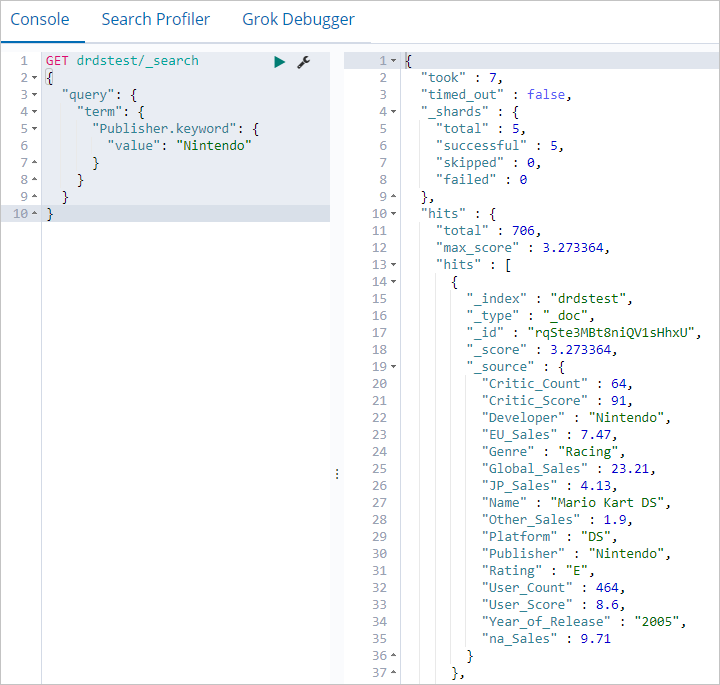Image resolution: width=720 pixels, height=685 pixels.
Task: Toggle the fold arrow at response line 9
Action: [x=394, y=196]
